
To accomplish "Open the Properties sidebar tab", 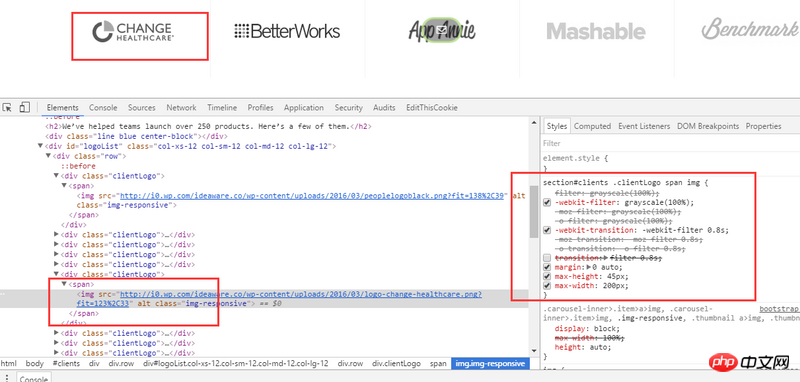I will coord(763,126).
